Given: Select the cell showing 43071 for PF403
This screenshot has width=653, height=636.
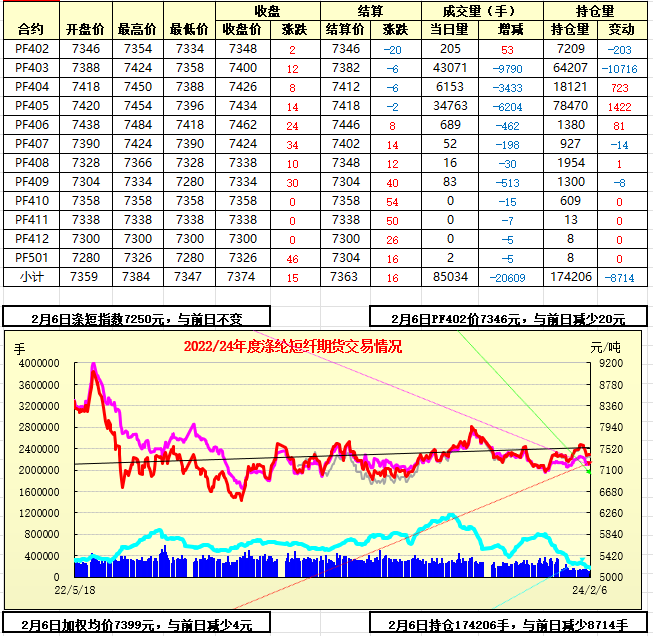Looking at the screenshot, I should tap(450, 67).
